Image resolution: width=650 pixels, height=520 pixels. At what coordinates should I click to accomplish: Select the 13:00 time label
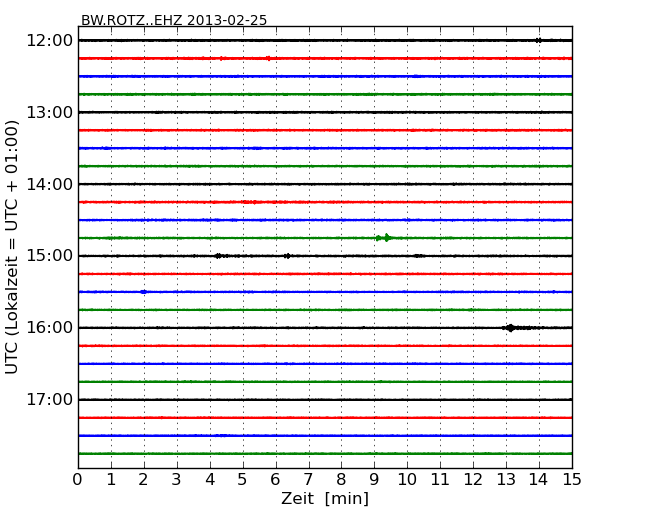click(49, 112)
